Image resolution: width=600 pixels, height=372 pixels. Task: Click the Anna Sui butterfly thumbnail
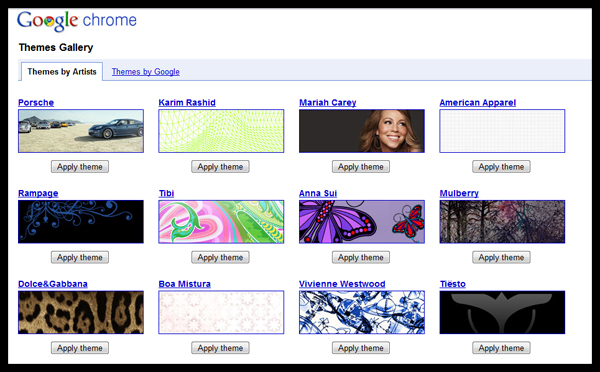[362, 222]
